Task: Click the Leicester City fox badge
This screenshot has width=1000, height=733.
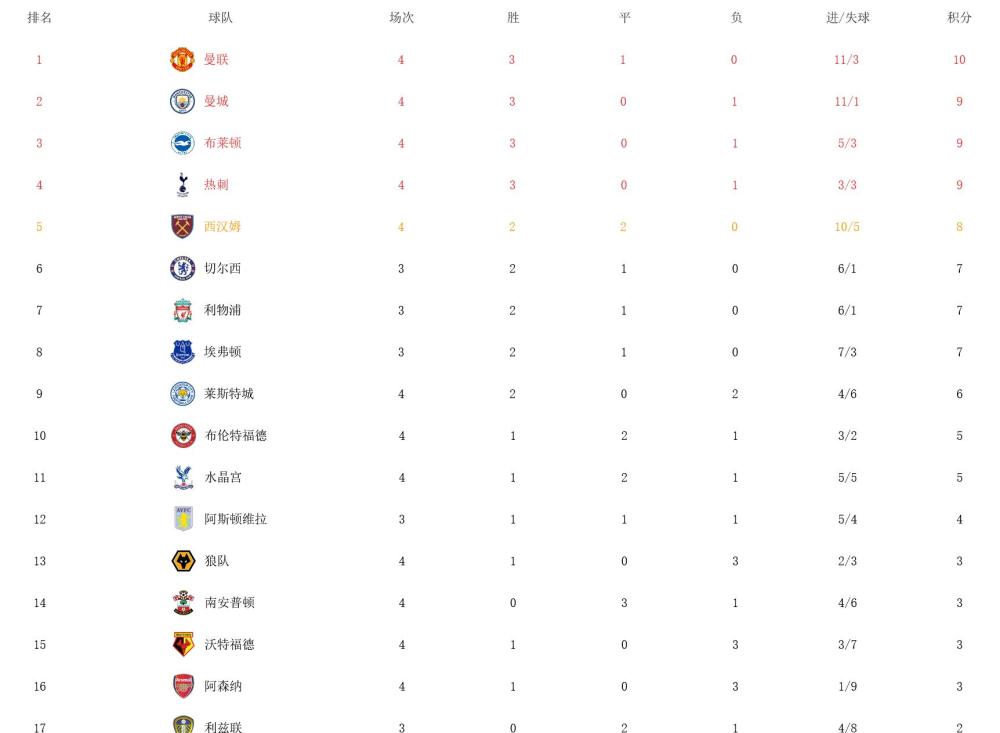Action: pyautogui.click(x=182, y=394)
